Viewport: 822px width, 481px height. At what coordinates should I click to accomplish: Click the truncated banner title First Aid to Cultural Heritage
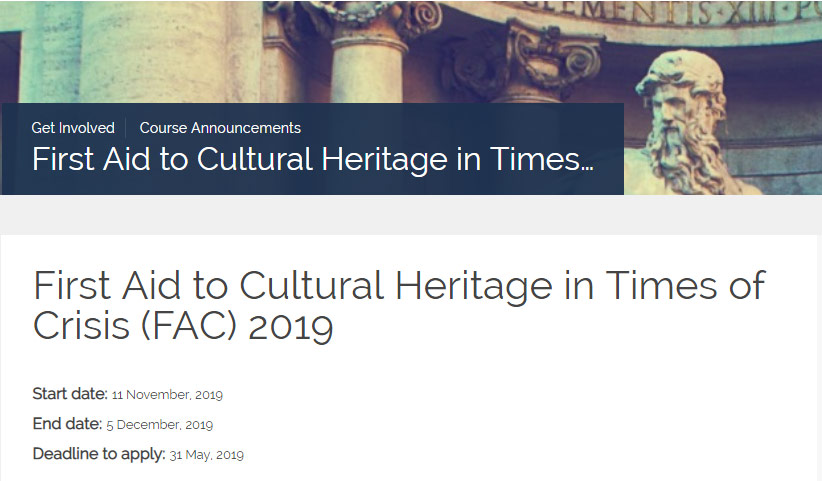pos(312,159)
